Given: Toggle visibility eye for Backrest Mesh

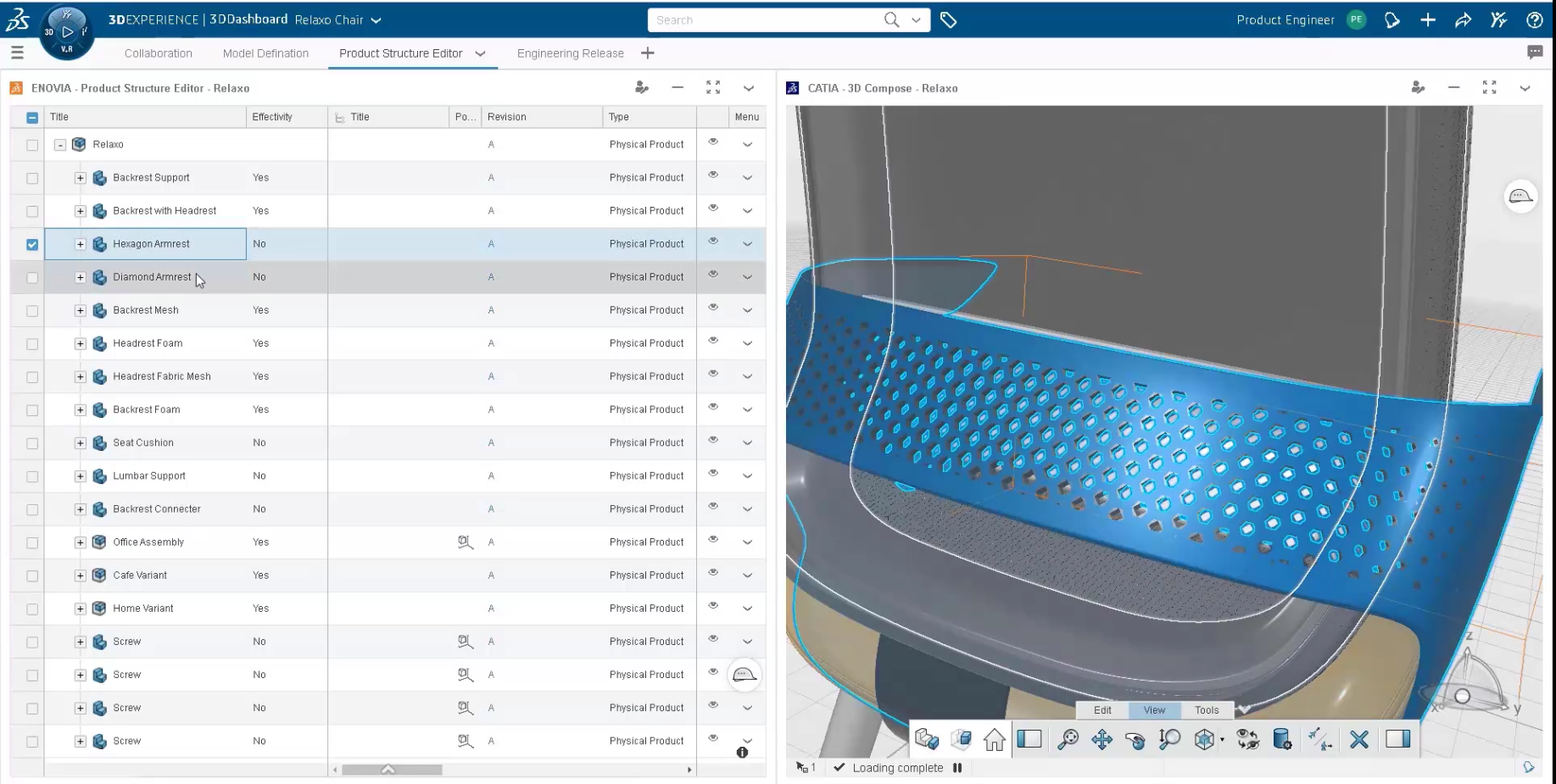Looking at the screenshot, I should (x=713, y=307).
